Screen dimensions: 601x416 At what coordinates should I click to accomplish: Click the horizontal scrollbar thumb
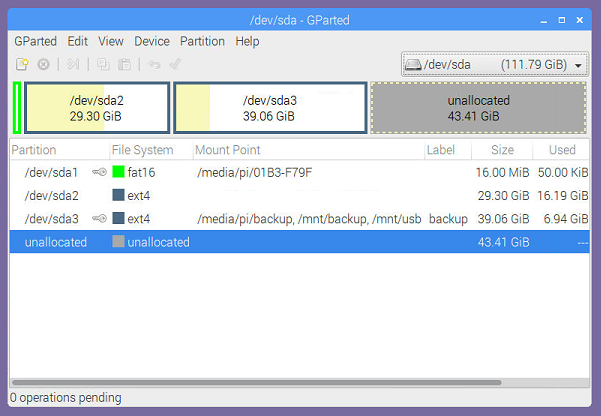click(x=256, y=382)
